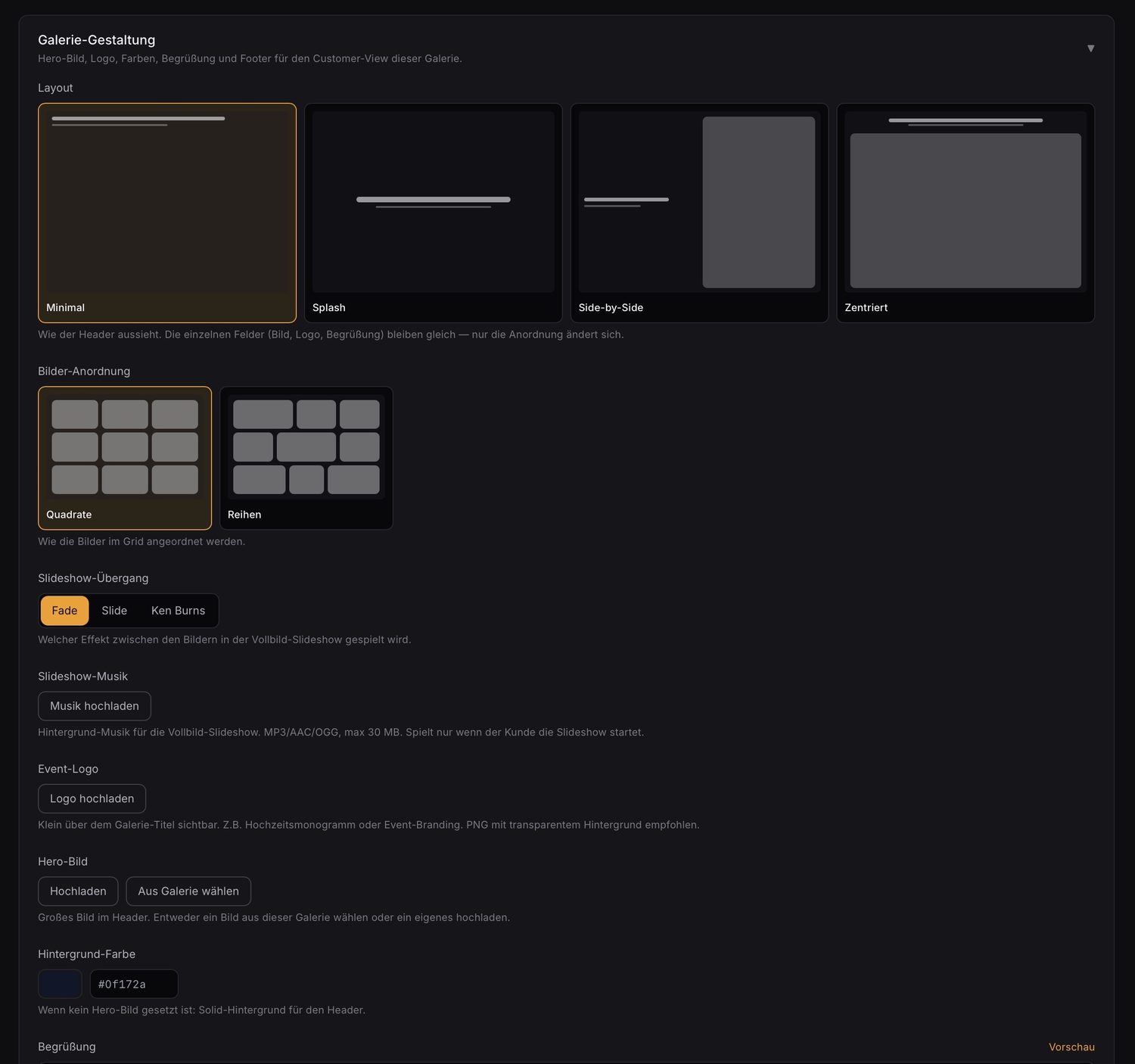
Task: Click Musik hochladen button
Action: tap(95, 706)
